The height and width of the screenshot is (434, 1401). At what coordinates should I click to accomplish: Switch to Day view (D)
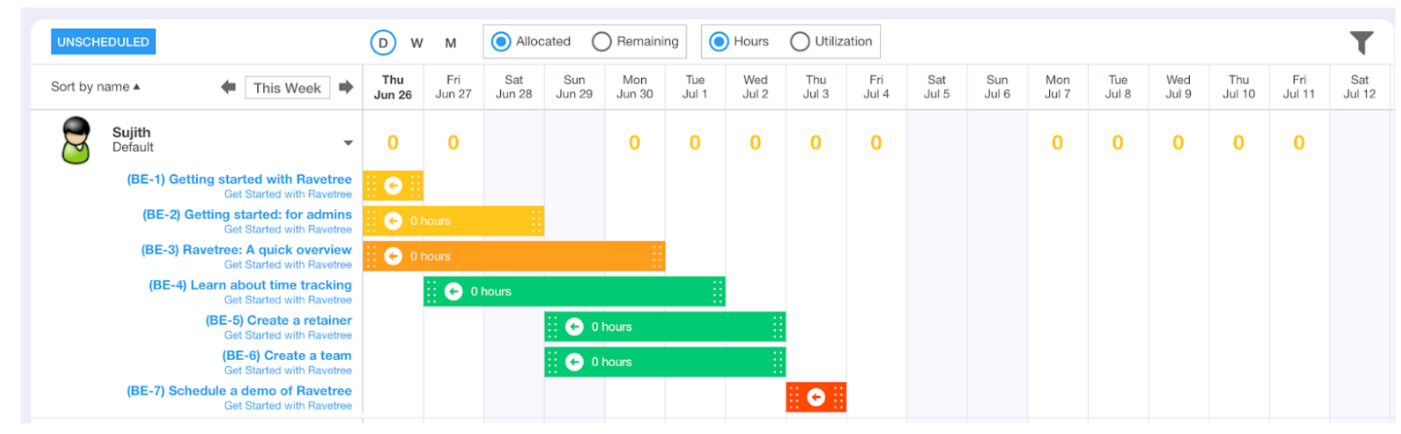click(x=383, y=43)
